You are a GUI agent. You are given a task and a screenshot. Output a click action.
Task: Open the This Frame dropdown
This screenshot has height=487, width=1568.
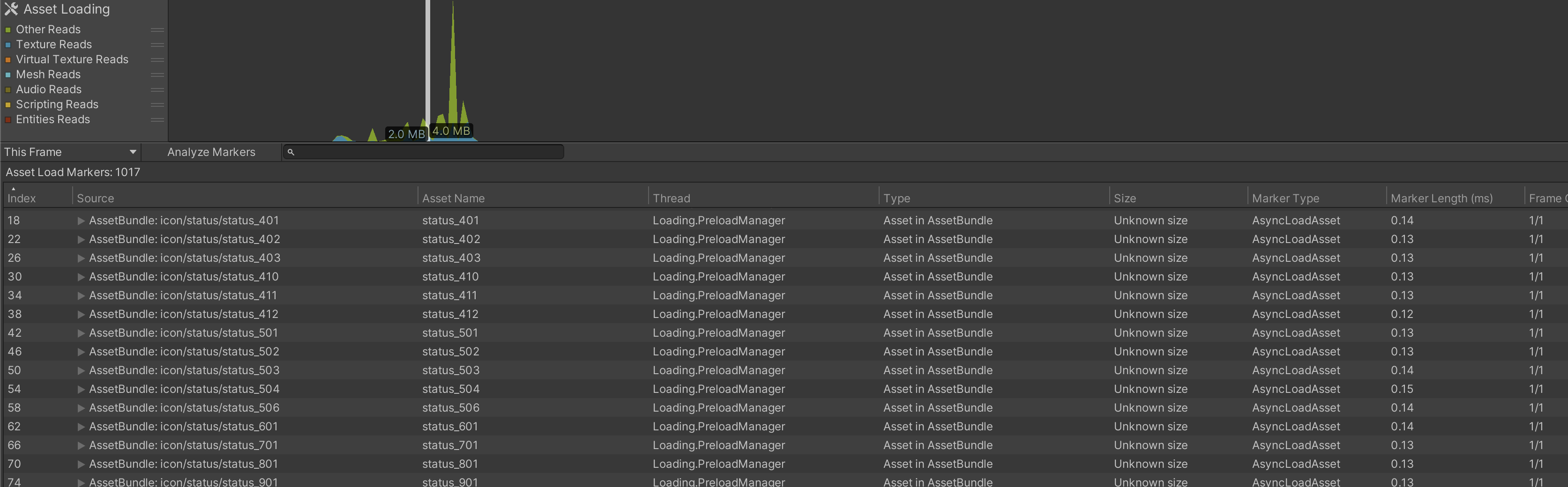[x=70, y=152]
